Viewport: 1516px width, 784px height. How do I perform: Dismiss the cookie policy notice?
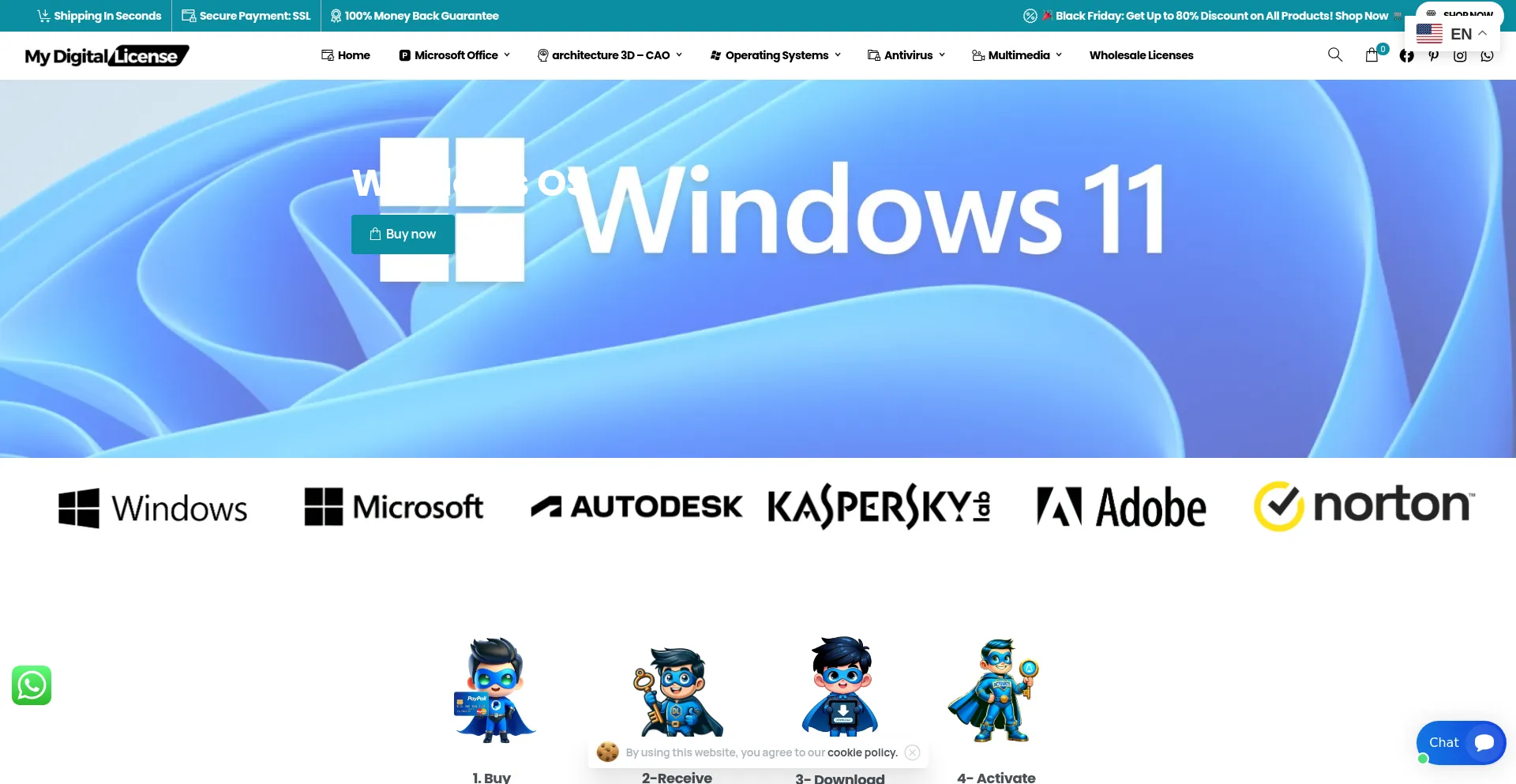click(x=913, y=752)
